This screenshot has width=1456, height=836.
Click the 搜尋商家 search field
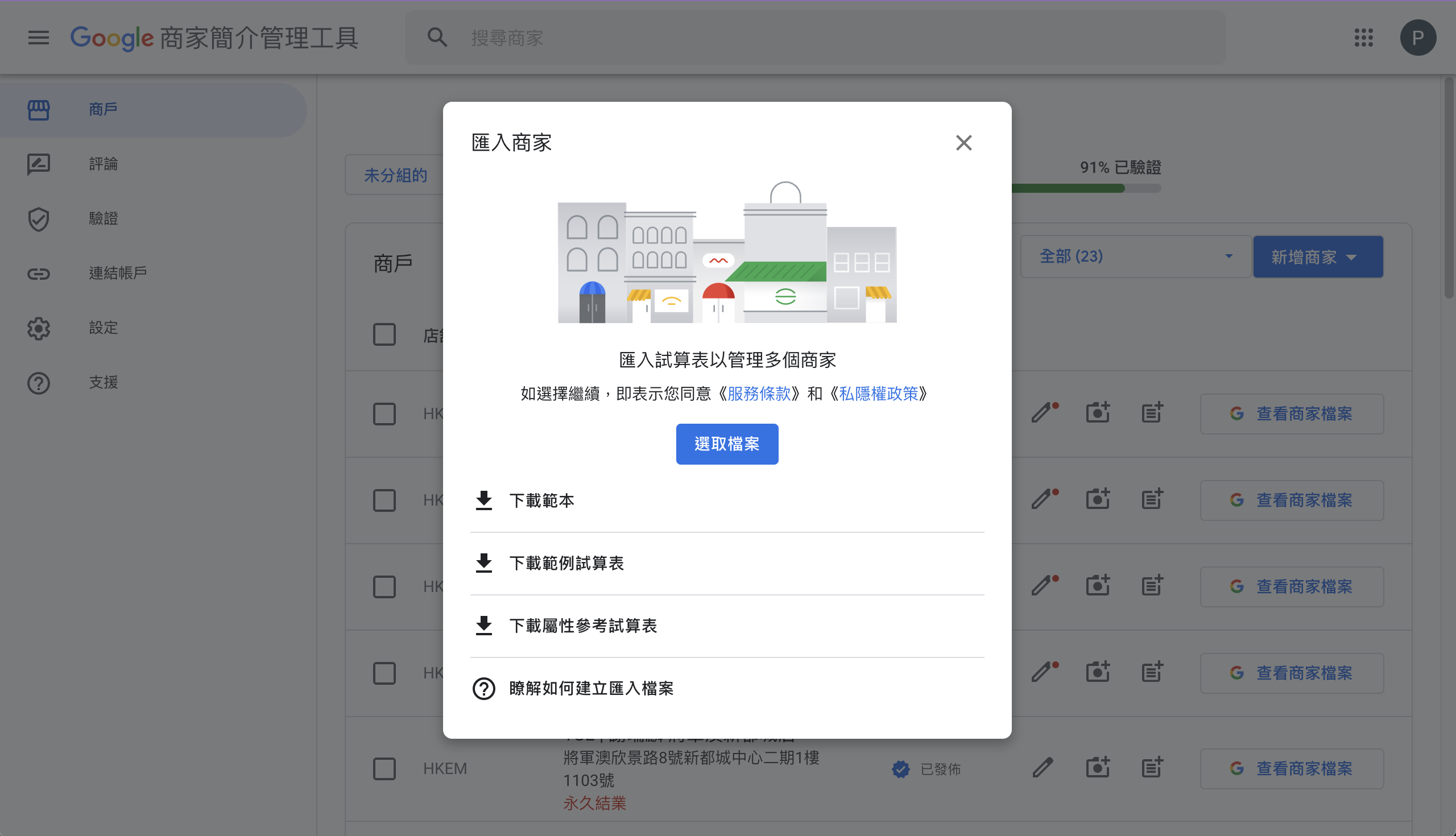pyautogui.click(x=815, y=38)
